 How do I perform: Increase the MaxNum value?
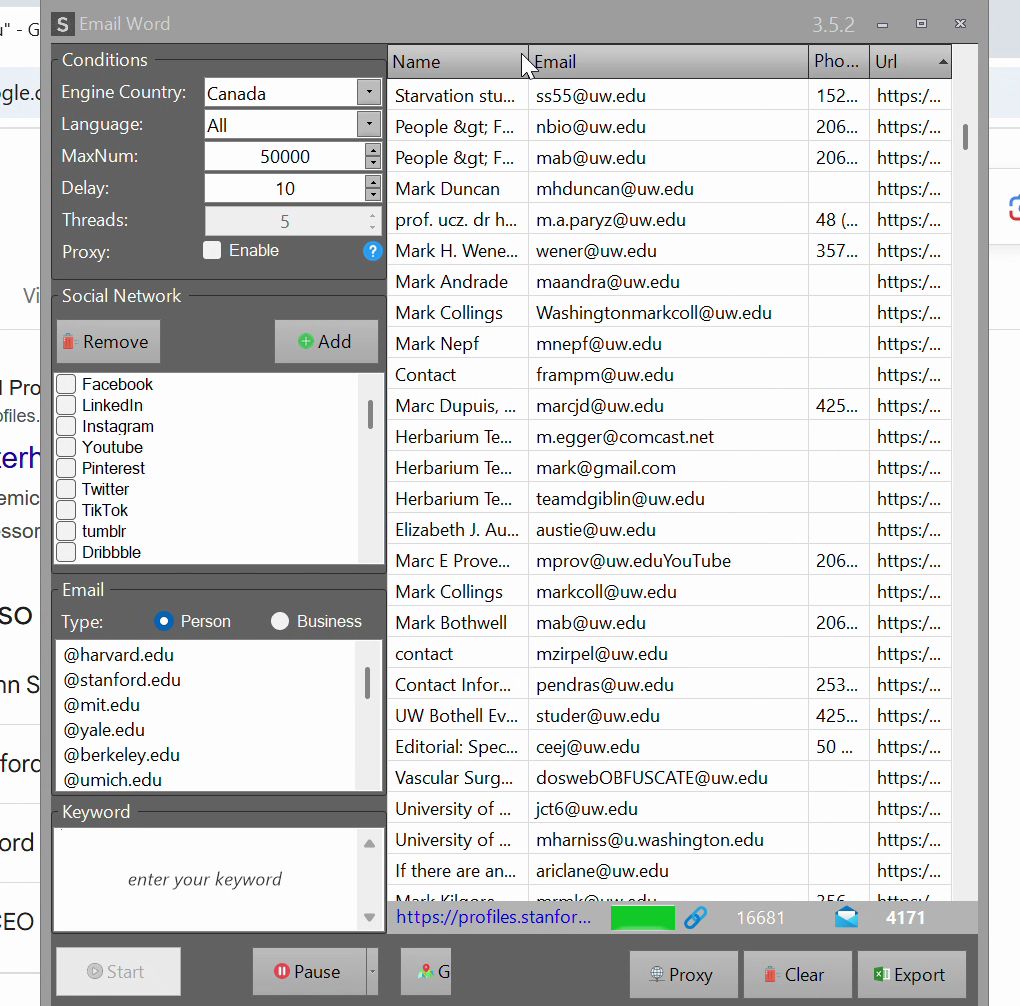point(373,150)
